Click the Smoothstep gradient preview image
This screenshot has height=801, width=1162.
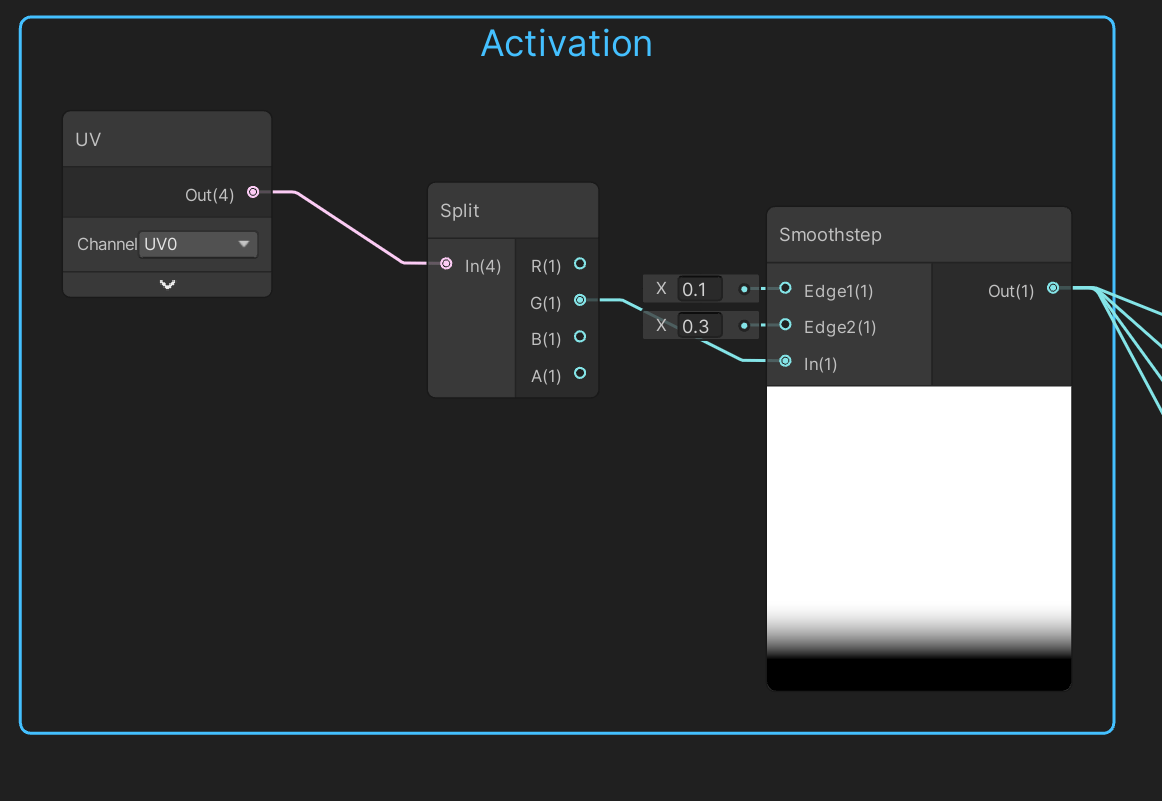(x=919, y=538)
